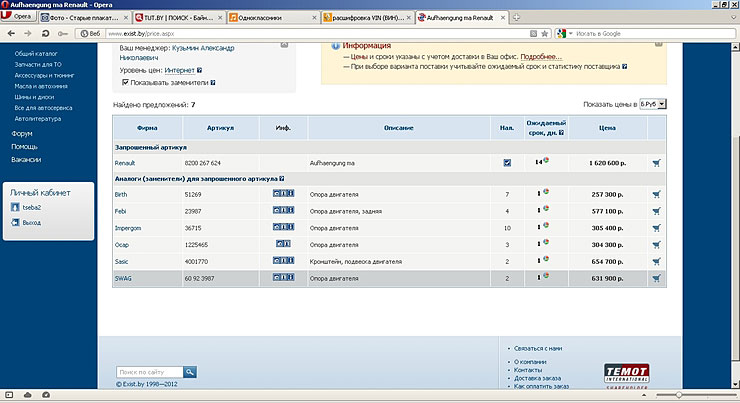Open Запчасти для ТО in sidebar

coord(38,65)
